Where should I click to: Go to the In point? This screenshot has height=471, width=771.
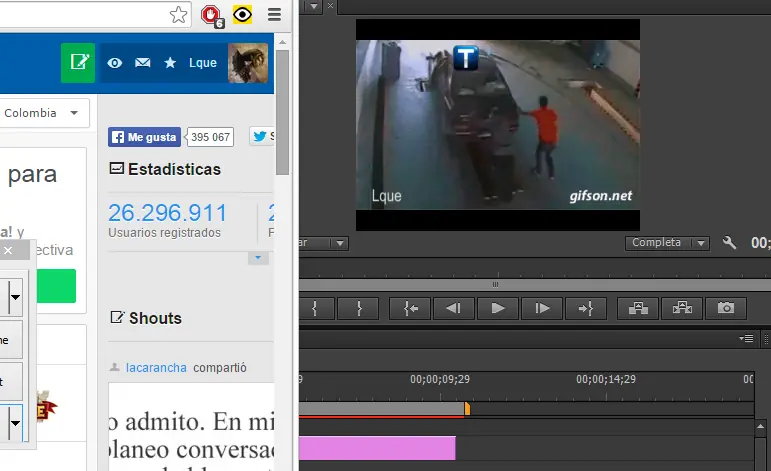(410, 309)
